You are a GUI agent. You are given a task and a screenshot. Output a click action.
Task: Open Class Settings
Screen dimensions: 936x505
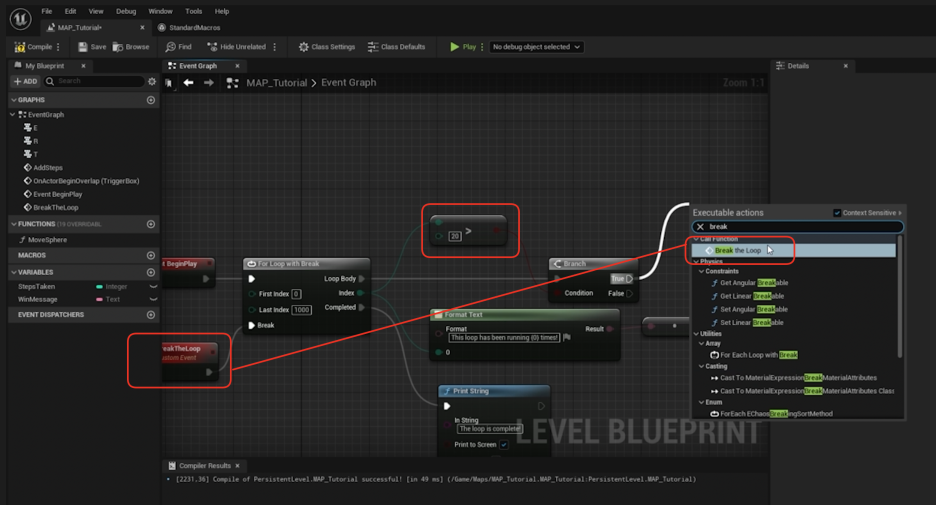327,47
